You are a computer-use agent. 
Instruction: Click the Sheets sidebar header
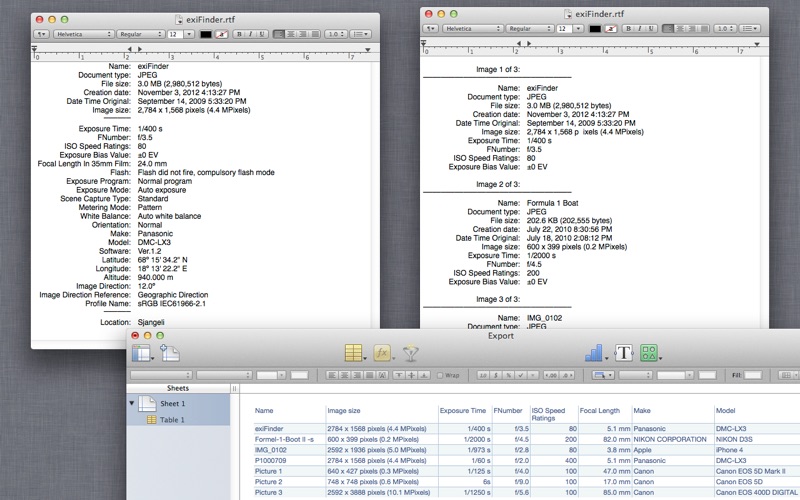pyautogui.click(x=178, y=388)
